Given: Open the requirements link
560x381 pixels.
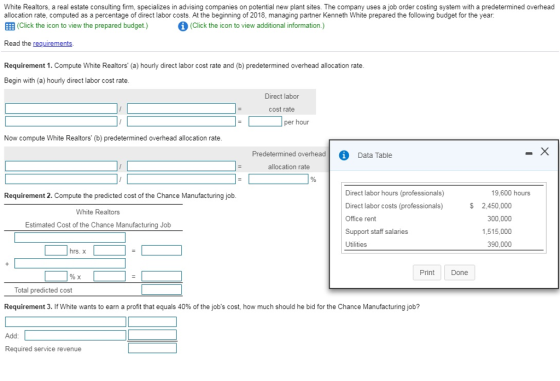Looking at the screenshot, I should coord(52,44).
